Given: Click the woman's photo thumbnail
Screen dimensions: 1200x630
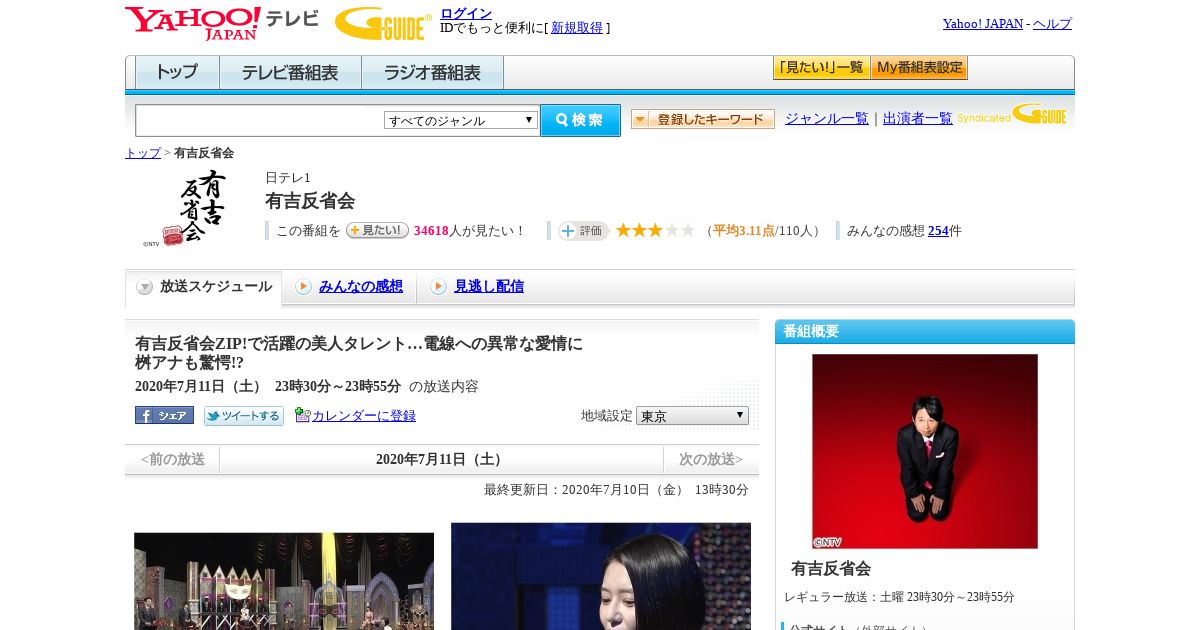Looking at the screenshot, I should coord(601,576).
